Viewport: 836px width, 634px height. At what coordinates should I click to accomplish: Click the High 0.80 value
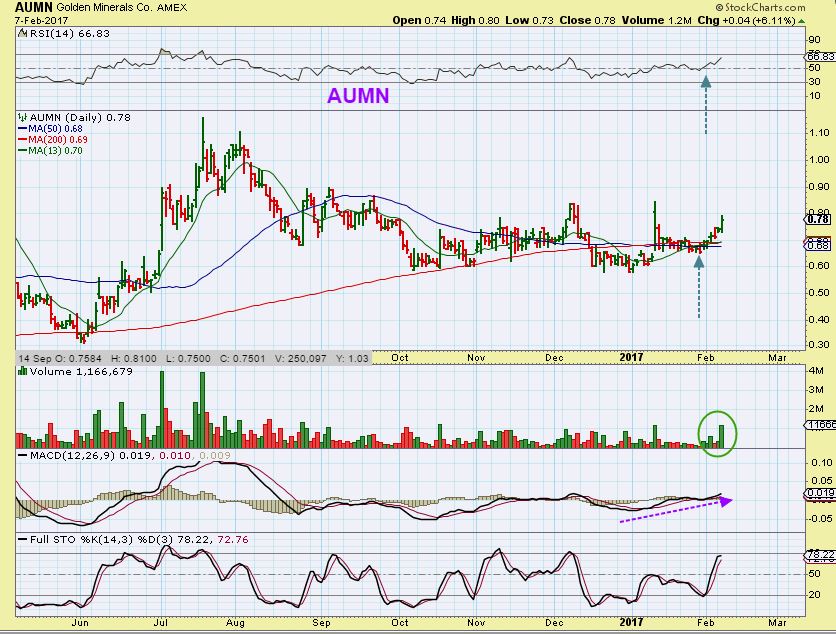475,21
